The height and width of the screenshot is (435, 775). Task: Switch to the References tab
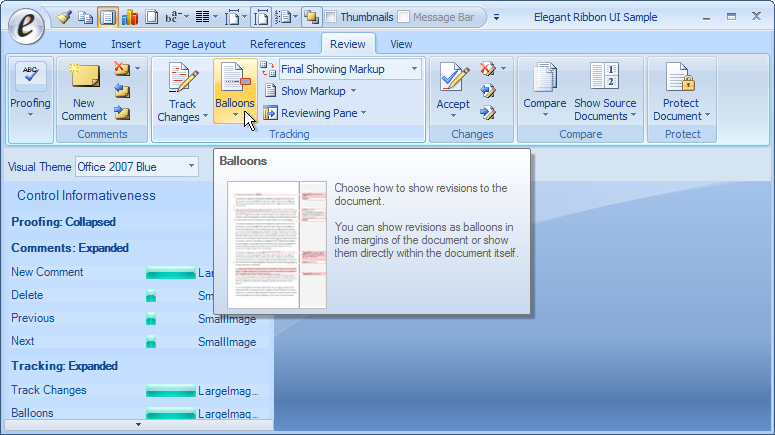point(278,44)
